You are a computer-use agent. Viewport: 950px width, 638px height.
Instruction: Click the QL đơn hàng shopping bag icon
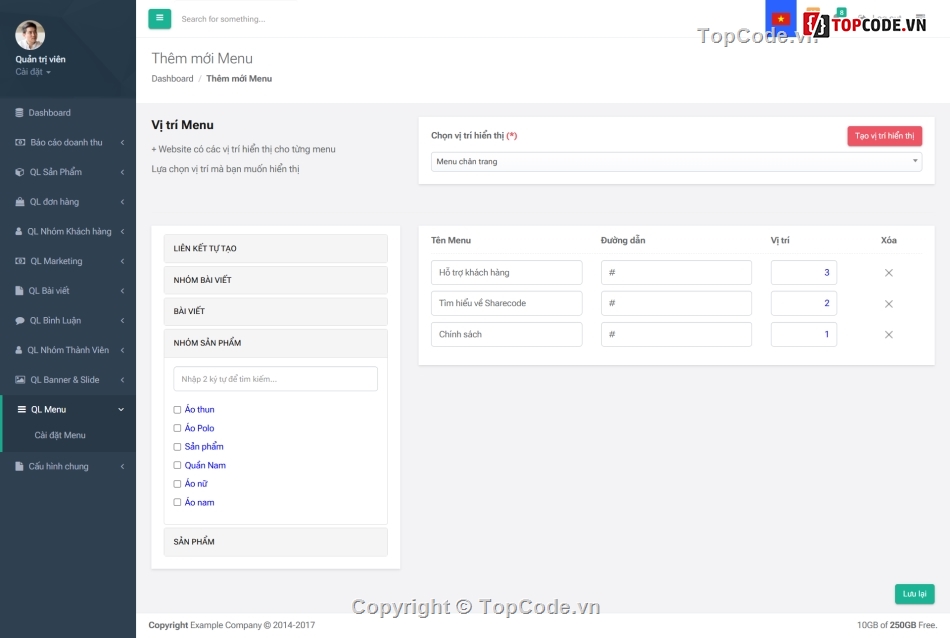tap(19, 202)
